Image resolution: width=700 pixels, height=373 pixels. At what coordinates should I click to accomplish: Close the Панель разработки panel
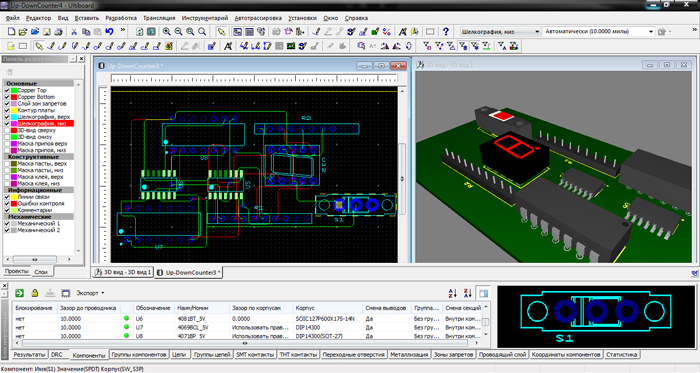tap(82, 59)
